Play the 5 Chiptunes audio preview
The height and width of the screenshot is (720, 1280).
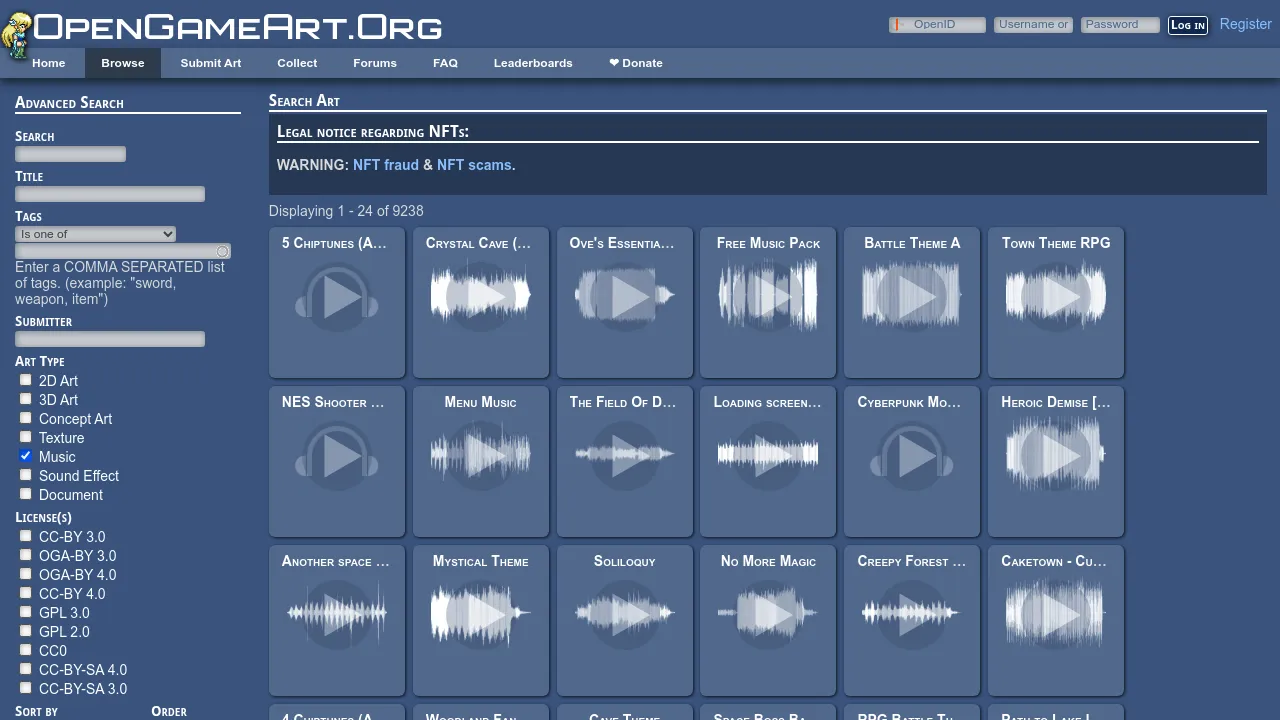[x=337, y=295]
